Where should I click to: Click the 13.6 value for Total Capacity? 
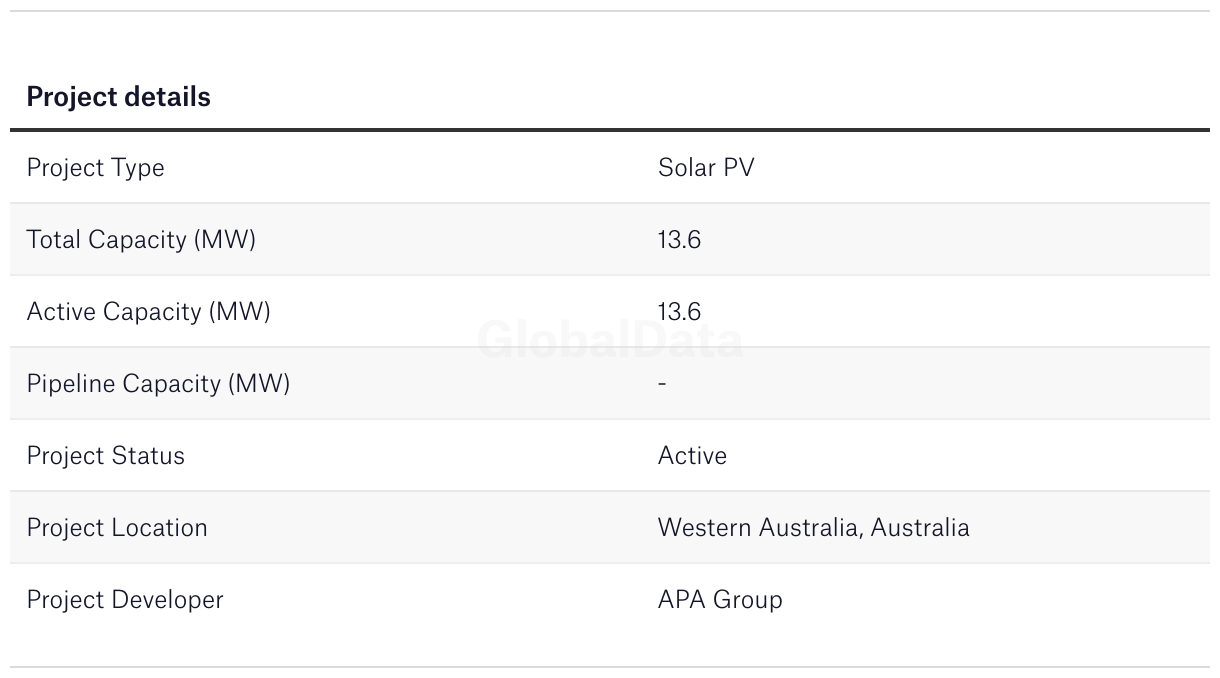(679, 239)
